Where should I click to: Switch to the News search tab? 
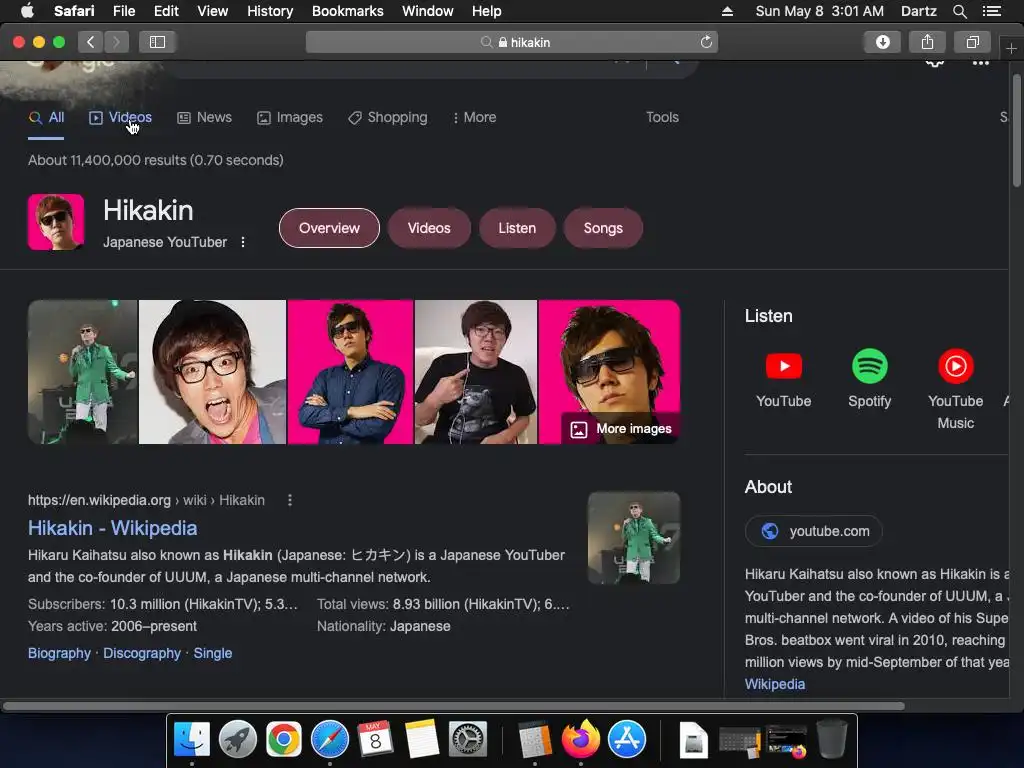point(204,118)
